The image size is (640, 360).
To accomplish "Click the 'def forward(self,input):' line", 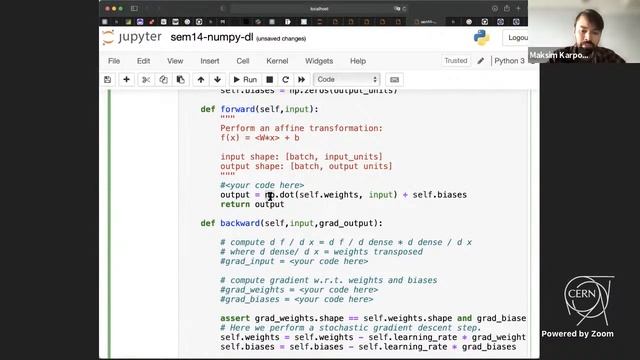I will 259,109.
